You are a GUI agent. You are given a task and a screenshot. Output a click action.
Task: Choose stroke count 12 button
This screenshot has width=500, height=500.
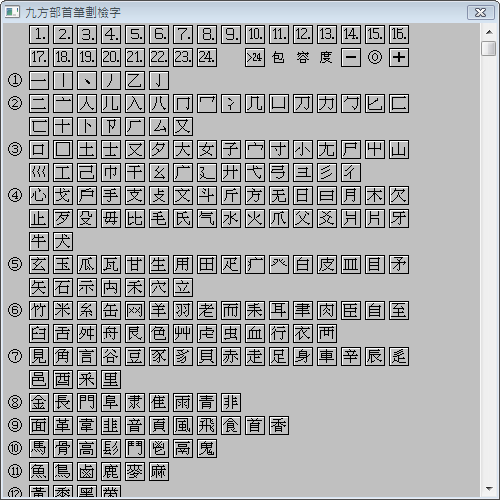tap(303, 34)
